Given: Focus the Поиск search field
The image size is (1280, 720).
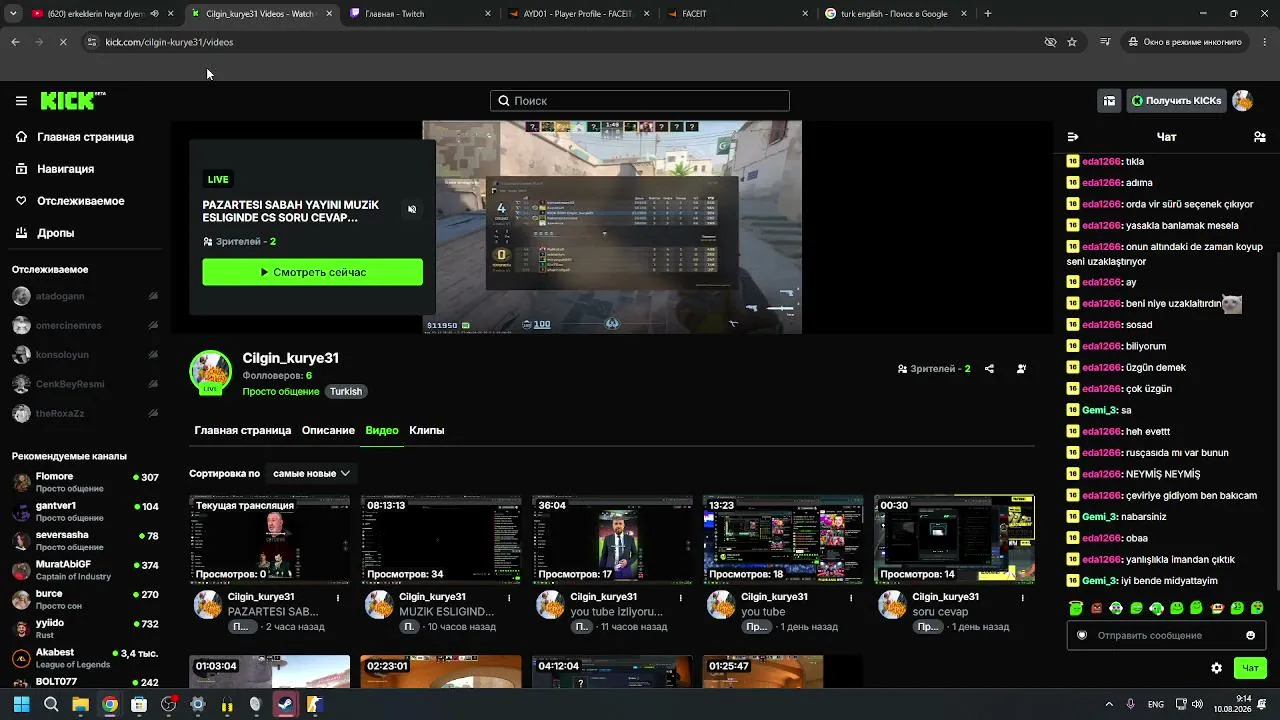Looking at the screenshot, I should (x=640, y=101).
